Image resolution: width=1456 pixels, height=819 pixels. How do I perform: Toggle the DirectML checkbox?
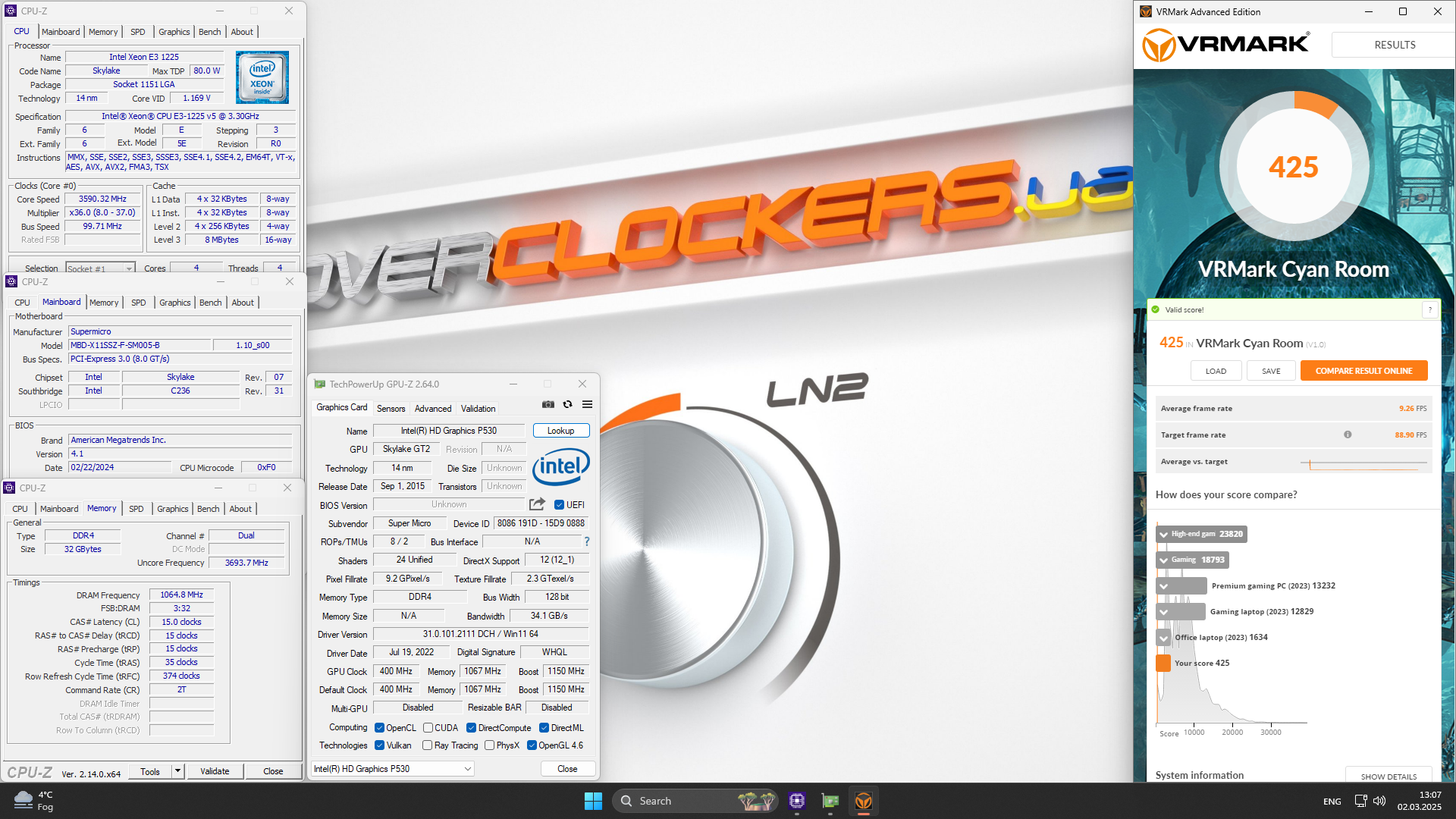[544, 728]
